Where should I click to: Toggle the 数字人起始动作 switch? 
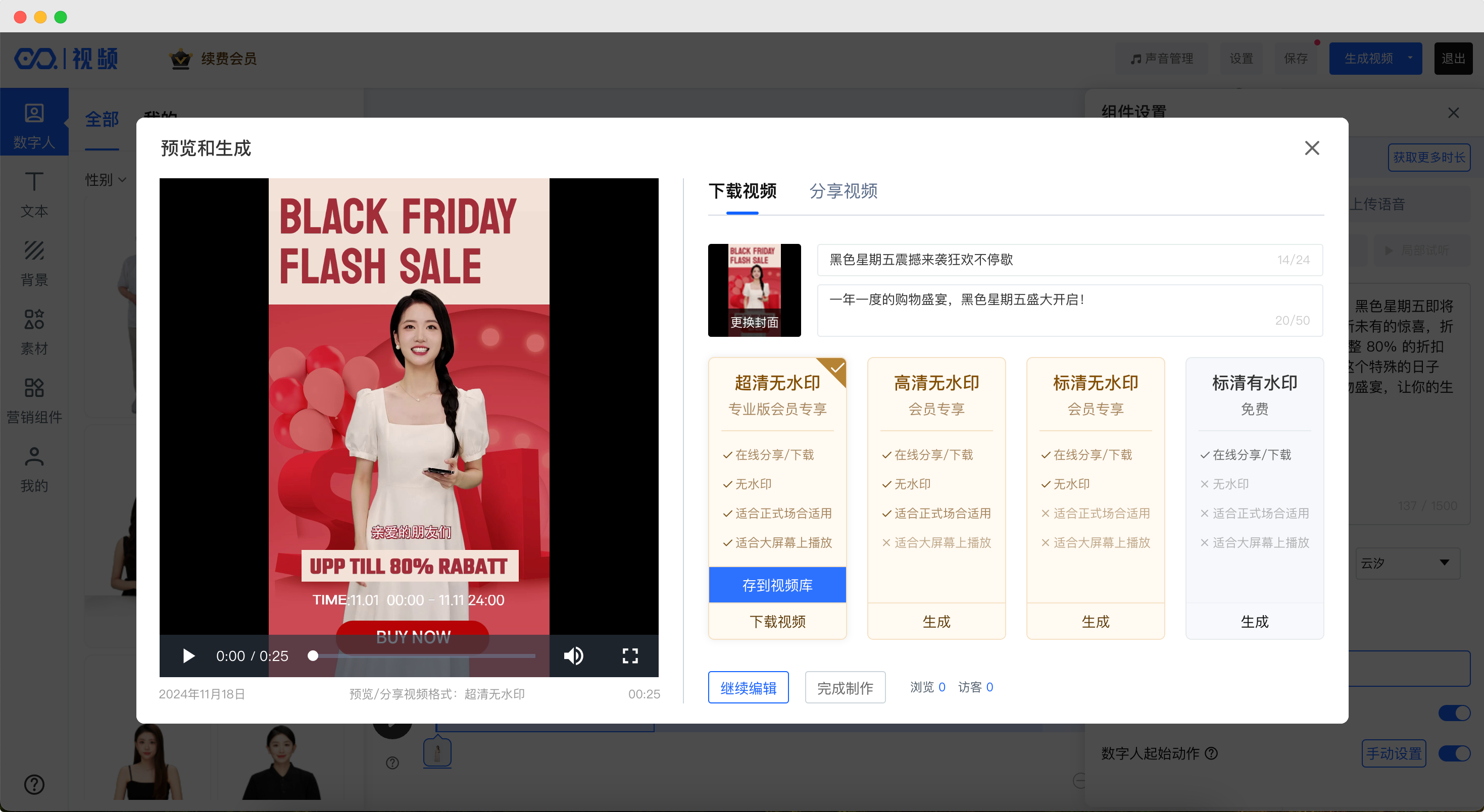1454,753
